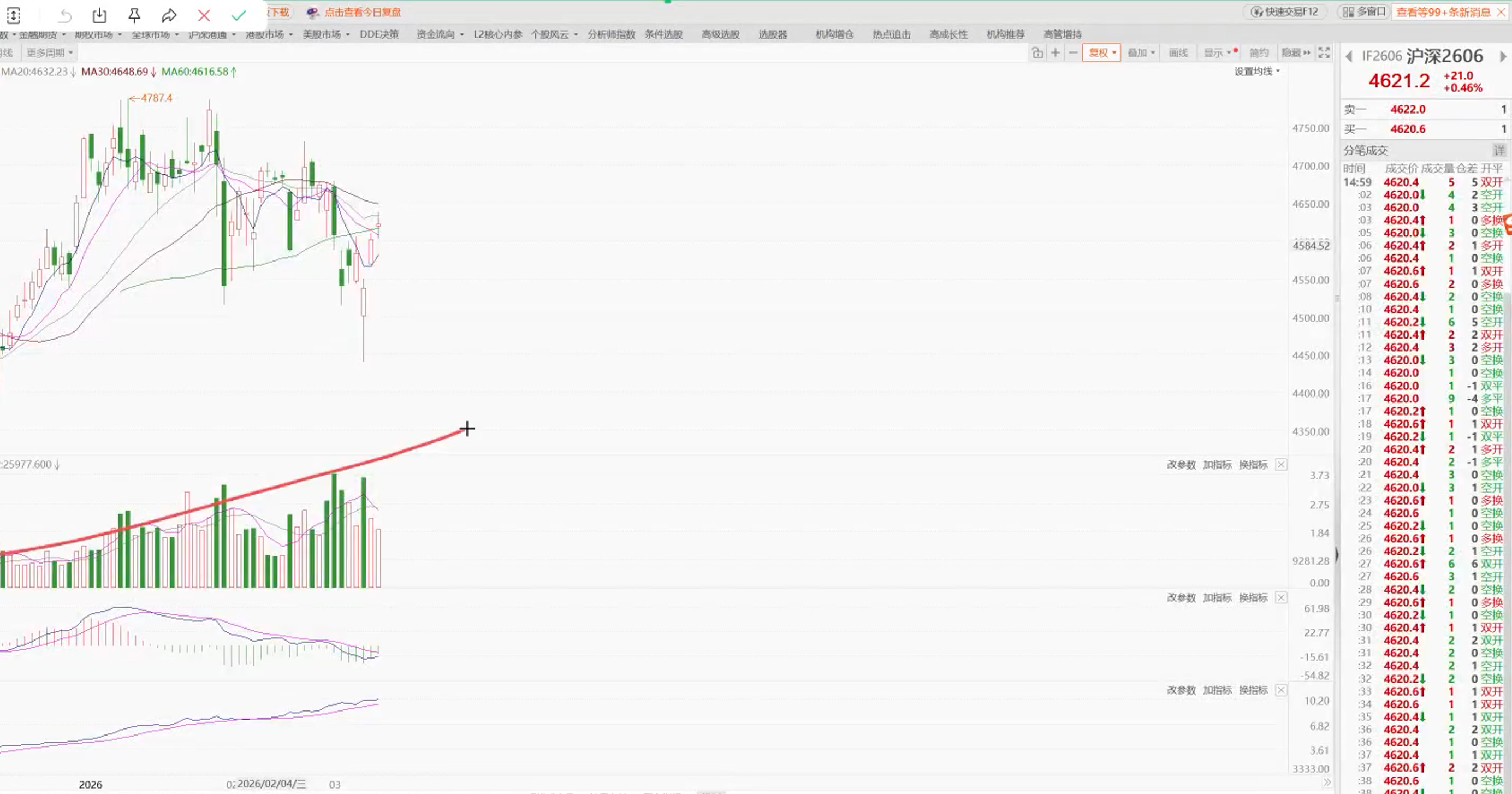Click the chart lock icon

1037,53
